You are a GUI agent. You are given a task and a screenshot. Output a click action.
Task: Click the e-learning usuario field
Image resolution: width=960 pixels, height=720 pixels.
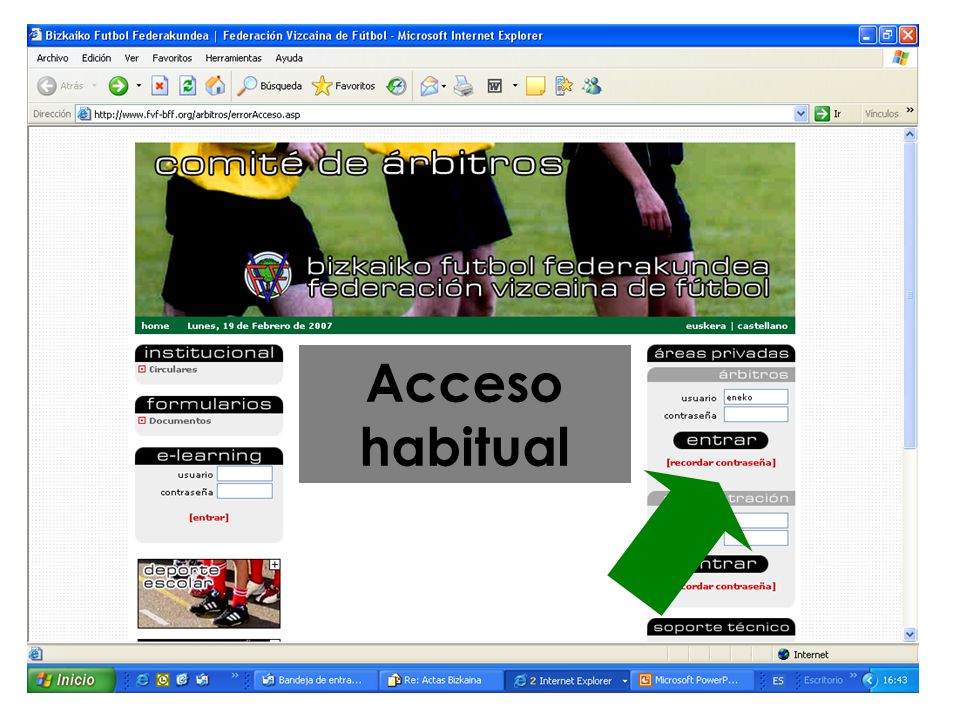(244, 474)
